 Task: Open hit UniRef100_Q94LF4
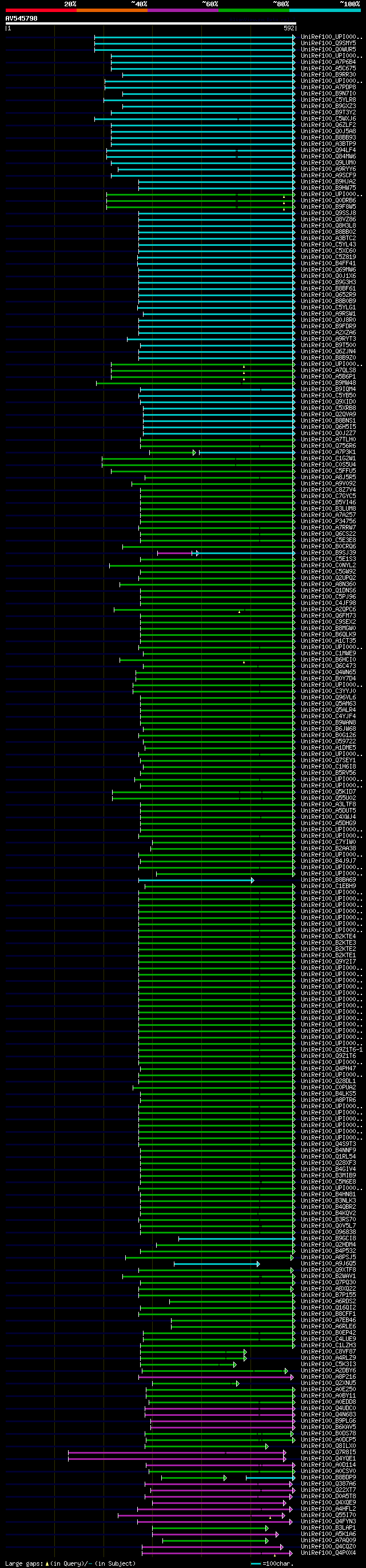(x=328, y=150)
